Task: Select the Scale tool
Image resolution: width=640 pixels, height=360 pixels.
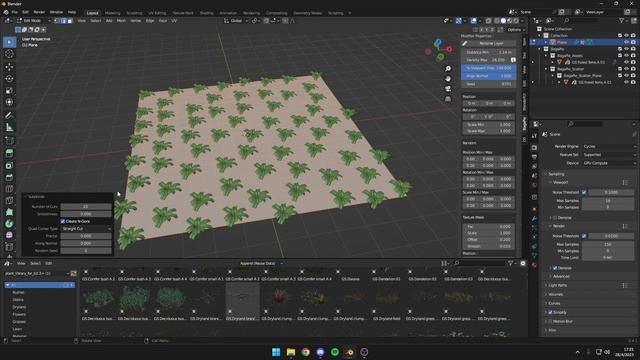Action: point(9,91)
